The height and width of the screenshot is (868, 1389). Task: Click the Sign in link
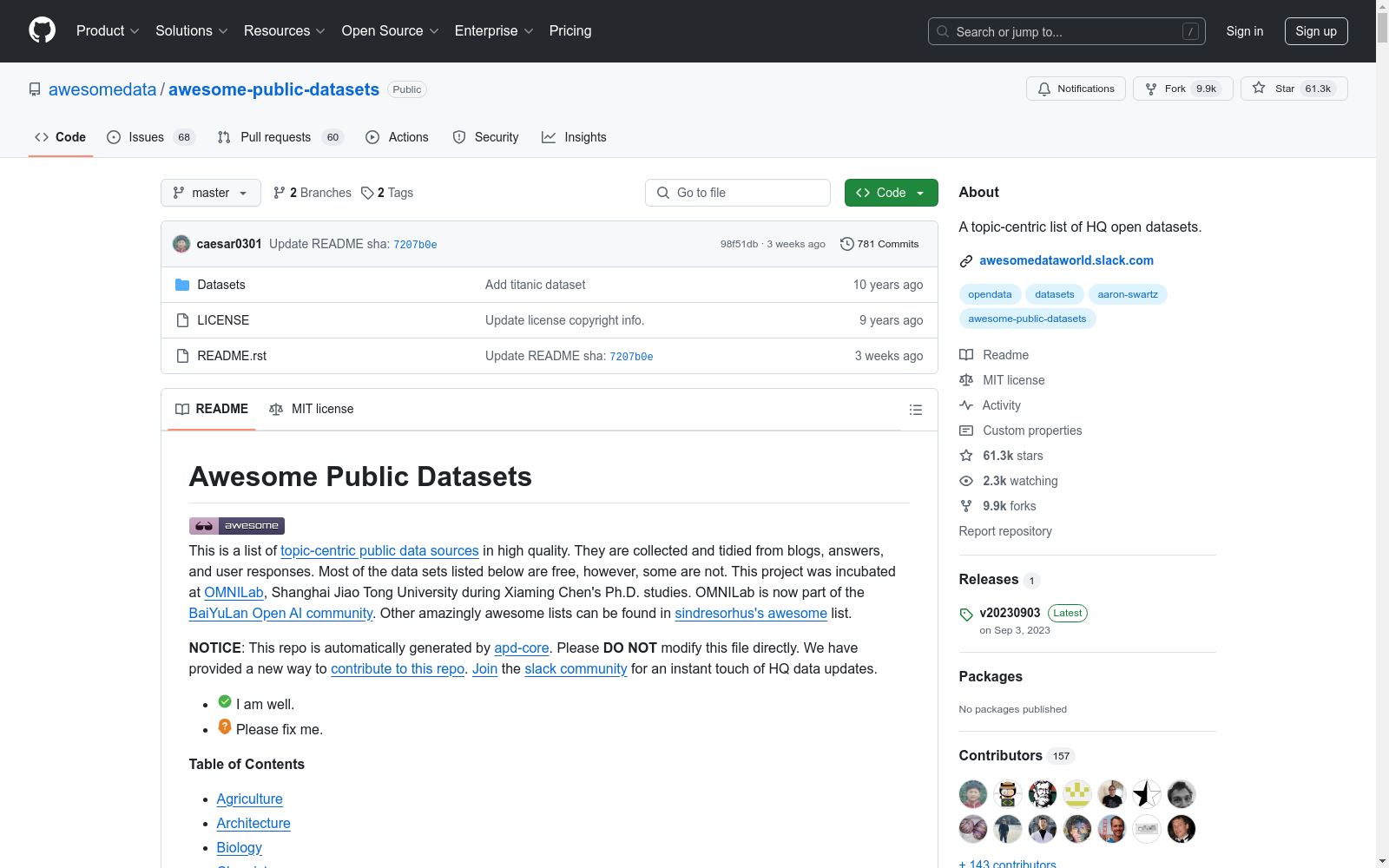click(1245, 31)
